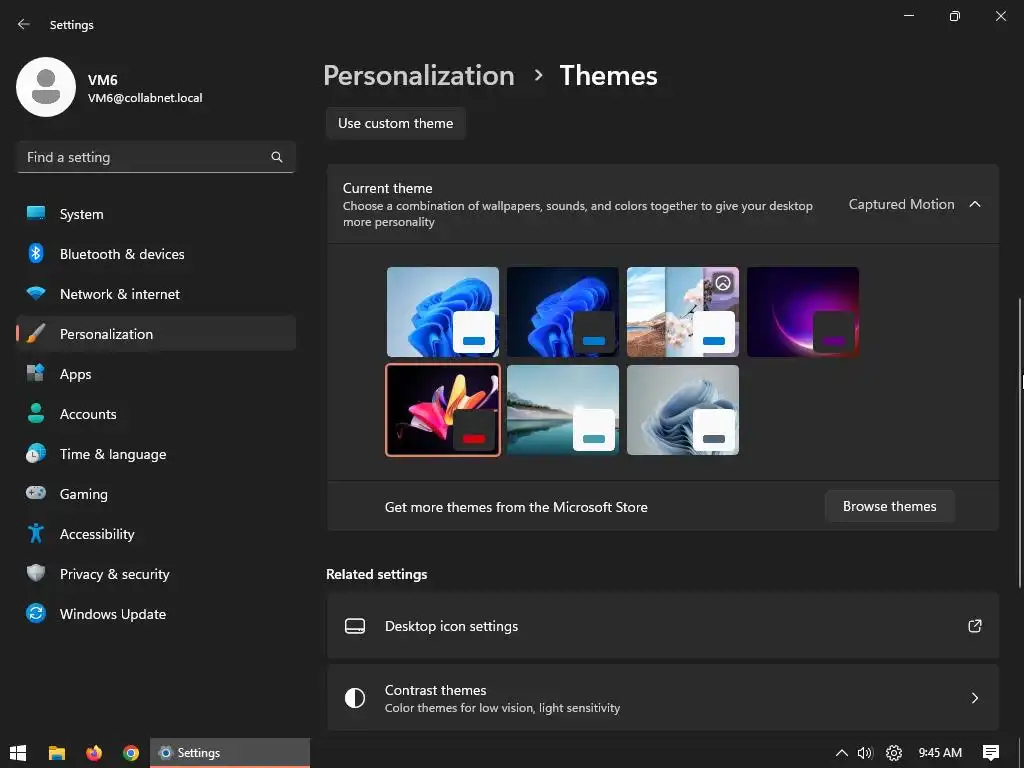Open Desktop icon settings row
This screenshot has width=1024, height=768.
pos(663,626)
